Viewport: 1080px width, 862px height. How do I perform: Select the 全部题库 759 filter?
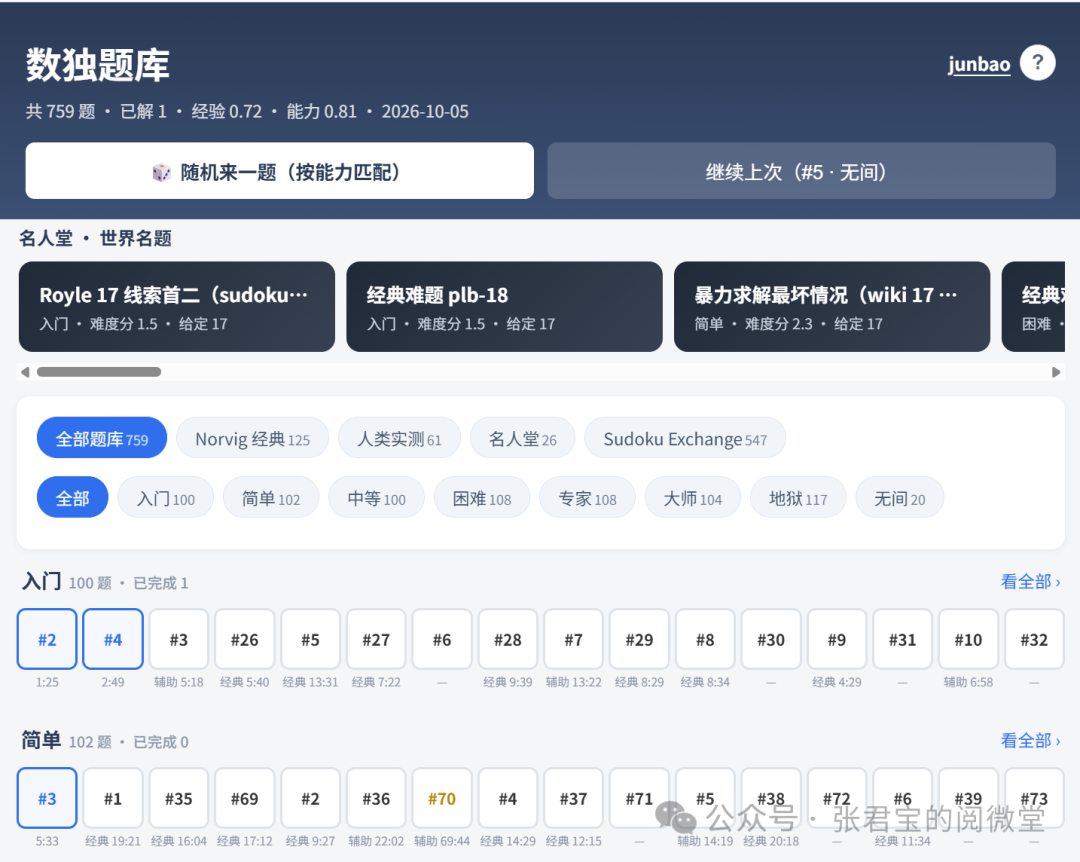pyautogui.click(x=102, y=438)
